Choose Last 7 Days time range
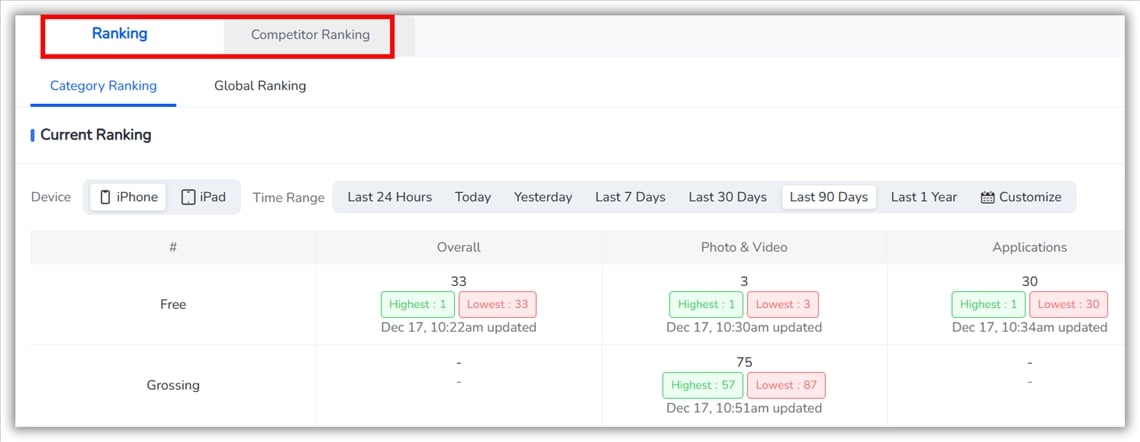The image size is (1140, 442). (630, 197)
